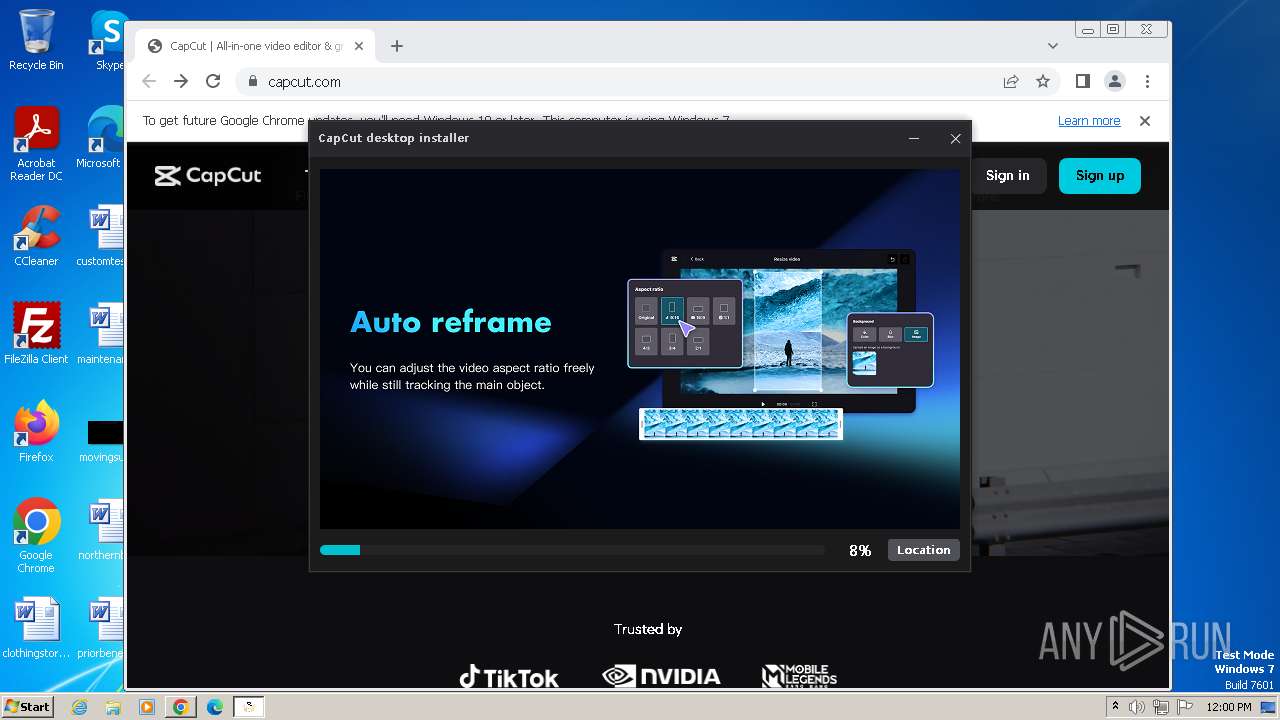Viewport: 1280px width, 720px height.
Task: Click the site lock icon in address bar
Action: point(253,82)
